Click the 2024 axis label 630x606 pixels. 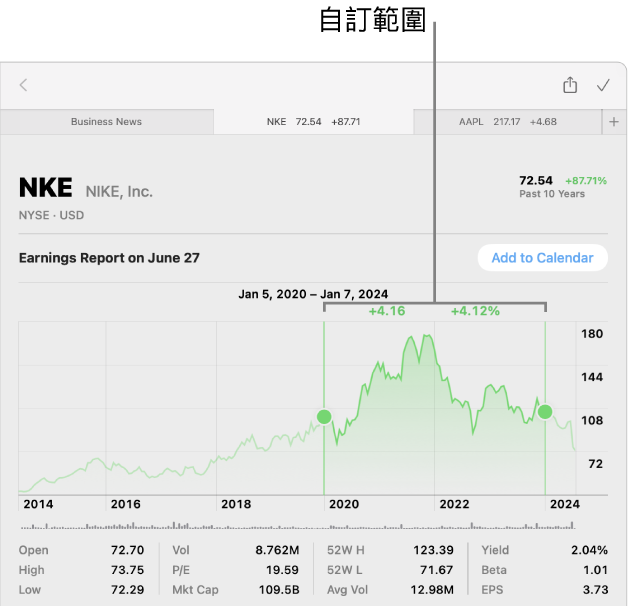click(565, 504)
